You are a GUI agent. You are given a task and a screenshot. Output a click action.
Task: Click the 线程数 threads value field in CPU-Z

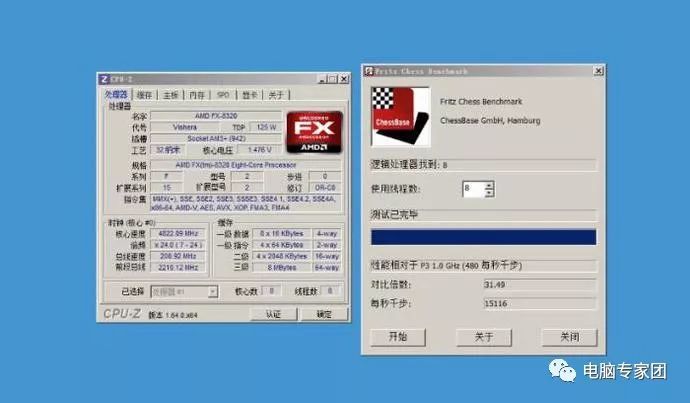[330, 291]
